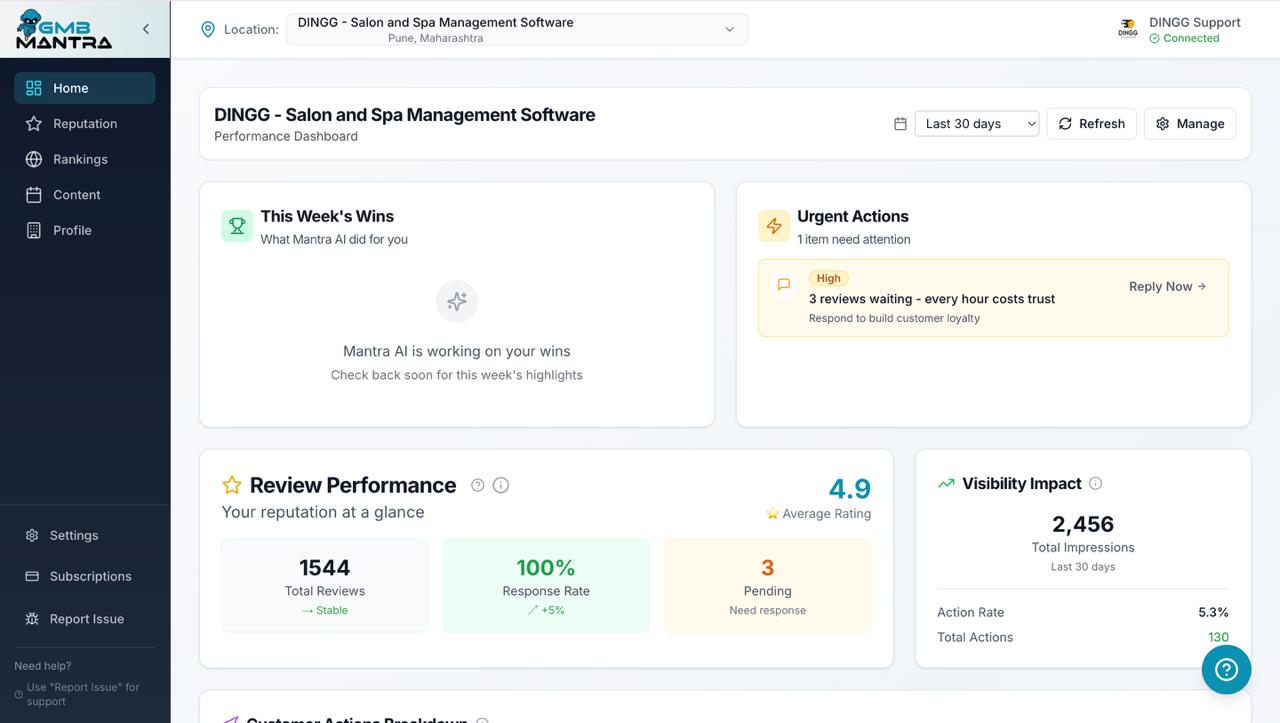Click the Rankings globe icon

[34, 159]
